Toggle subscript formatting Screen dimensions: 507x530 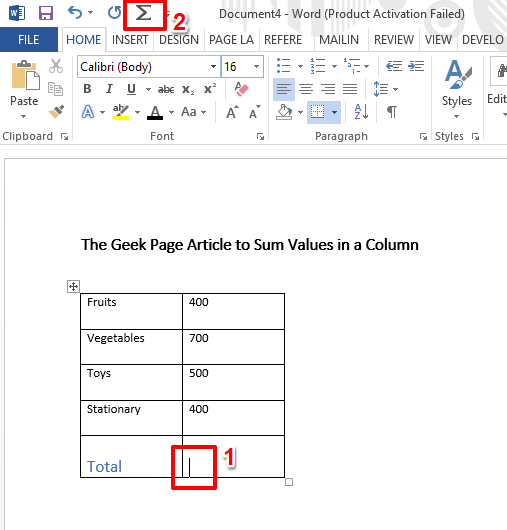click(188, 90)
